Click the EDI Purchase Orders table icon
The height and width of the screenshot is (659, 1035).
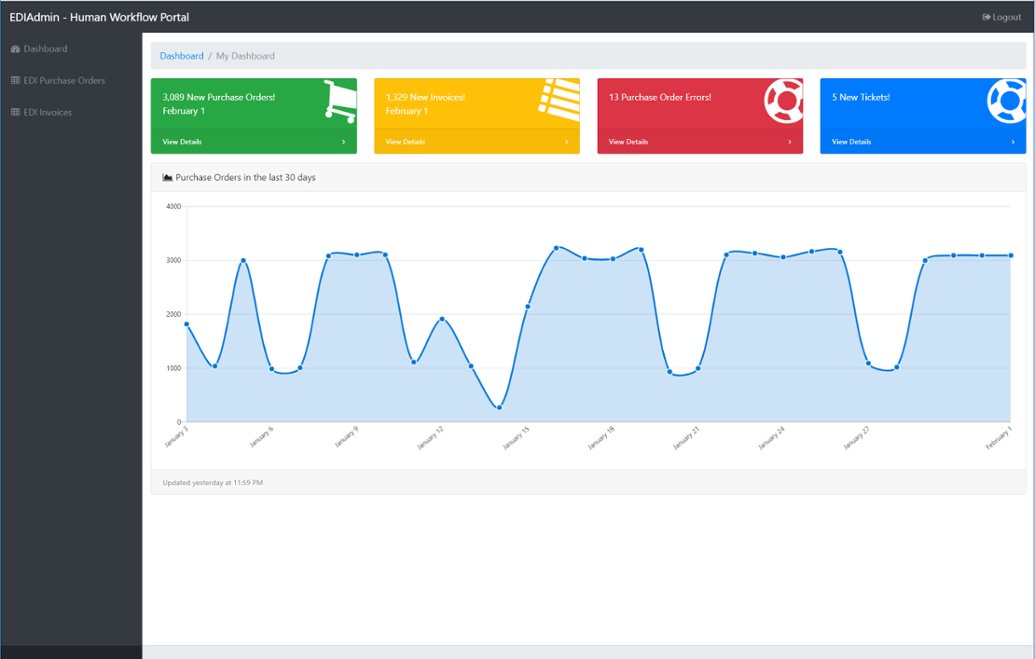click(x=15, y=81)
